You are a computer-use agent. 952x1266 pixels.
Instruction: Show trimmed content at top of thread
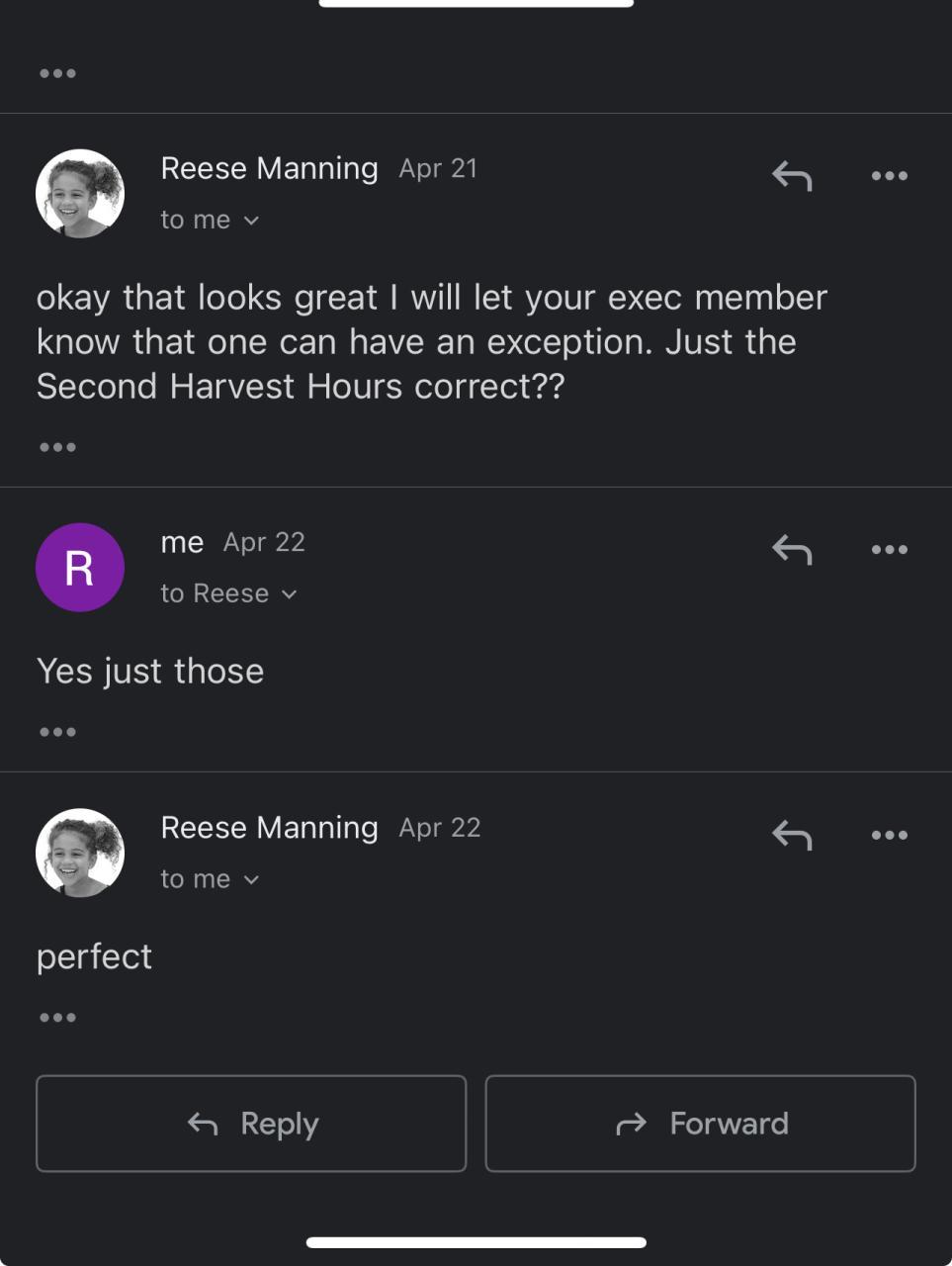[57, 73]
